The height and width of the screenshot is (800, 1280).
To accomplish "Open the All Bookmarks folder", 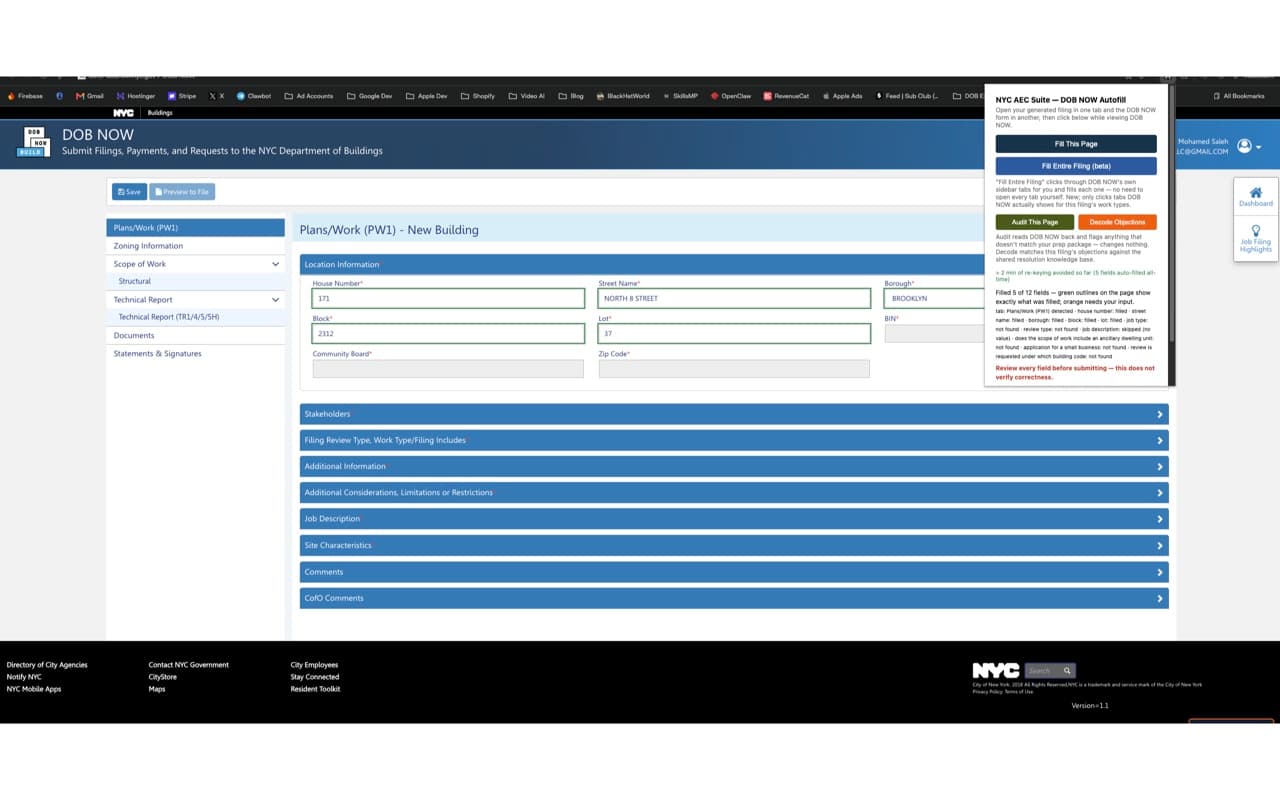I will [x=1238, y=96].
